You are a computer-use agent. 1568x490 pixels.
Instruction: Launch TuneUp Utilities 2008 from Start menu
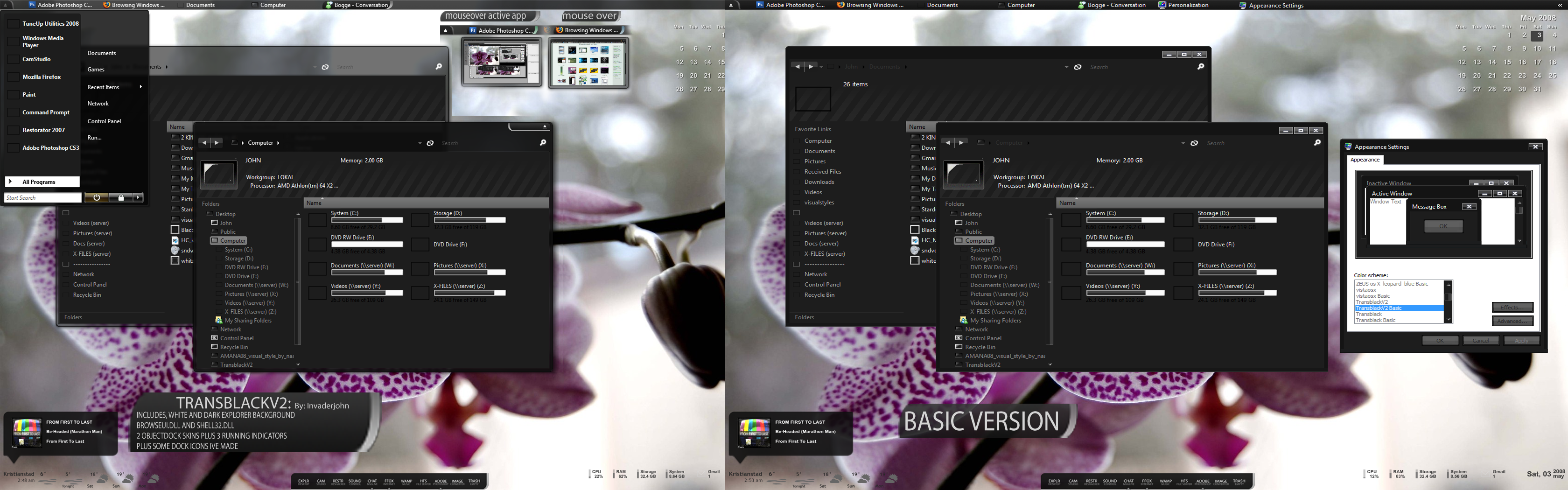pos(43,24)
